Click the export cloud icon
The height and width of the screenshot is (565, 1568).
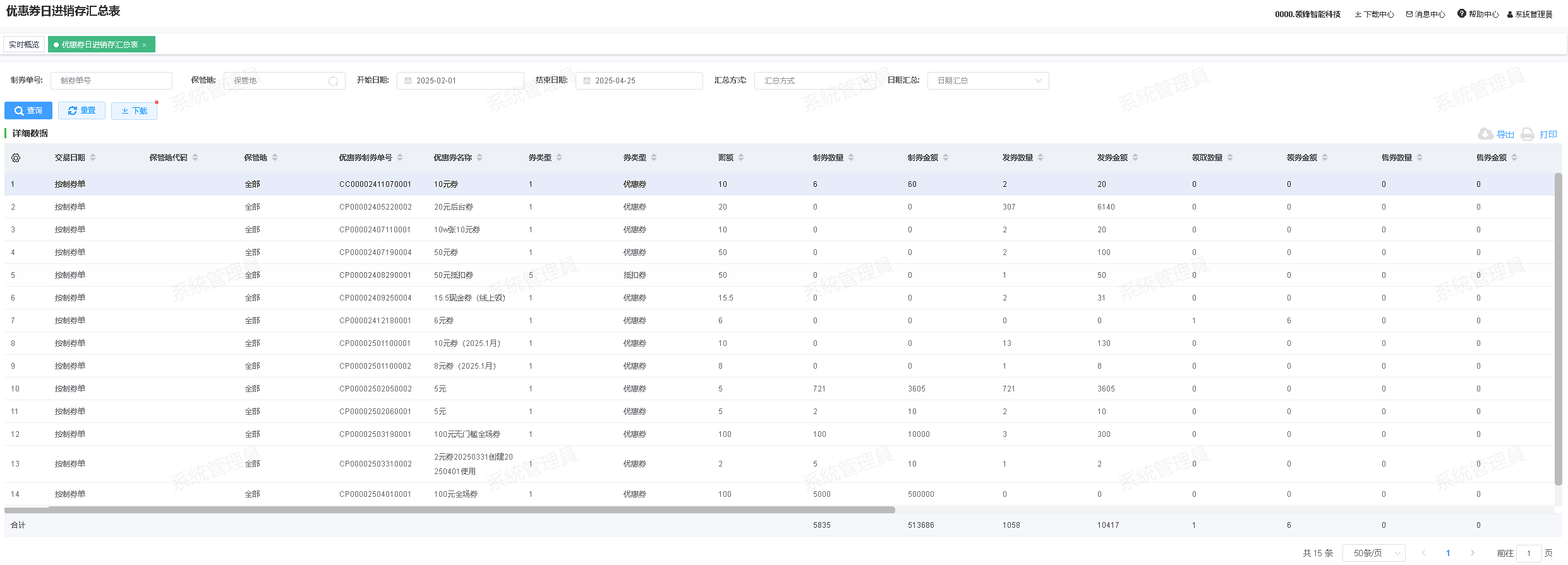(1485, 134)
